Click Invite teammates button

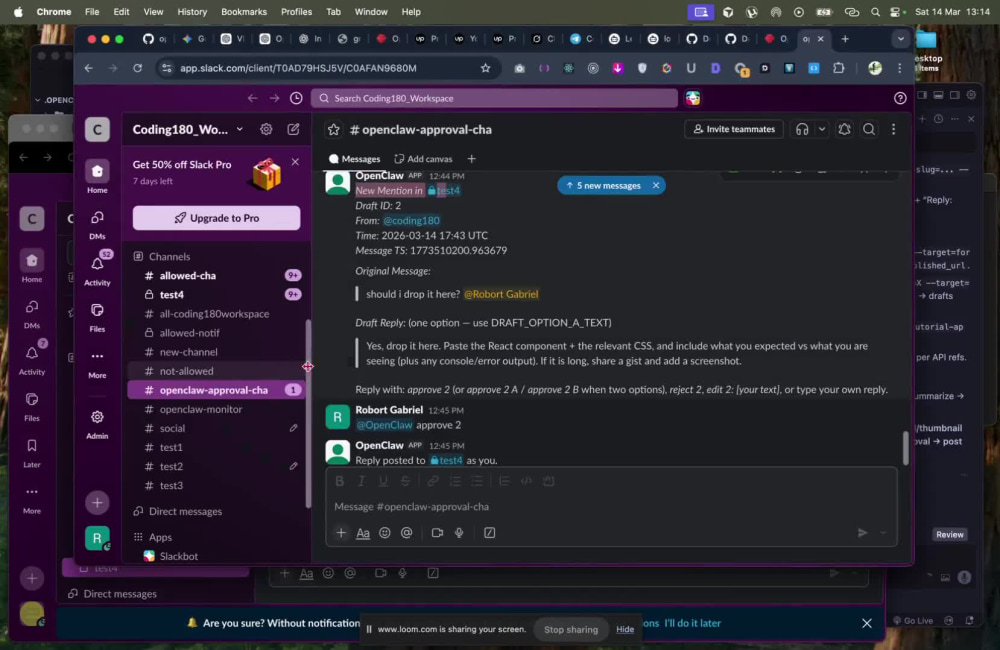click(733, 129)
